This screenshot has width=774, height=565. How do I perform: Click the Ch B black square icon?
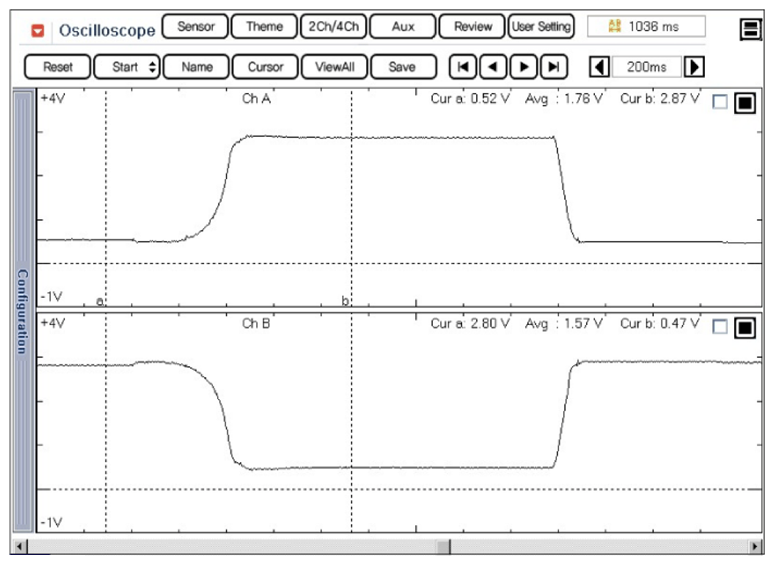point(744,327)
